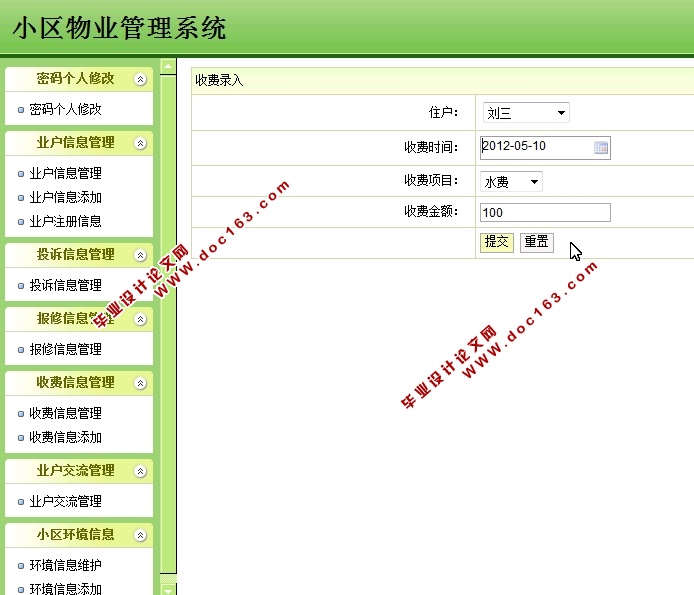Open 收费信息管理 menu link
Viewport: 694px width, 595px height.
(65, 413)
